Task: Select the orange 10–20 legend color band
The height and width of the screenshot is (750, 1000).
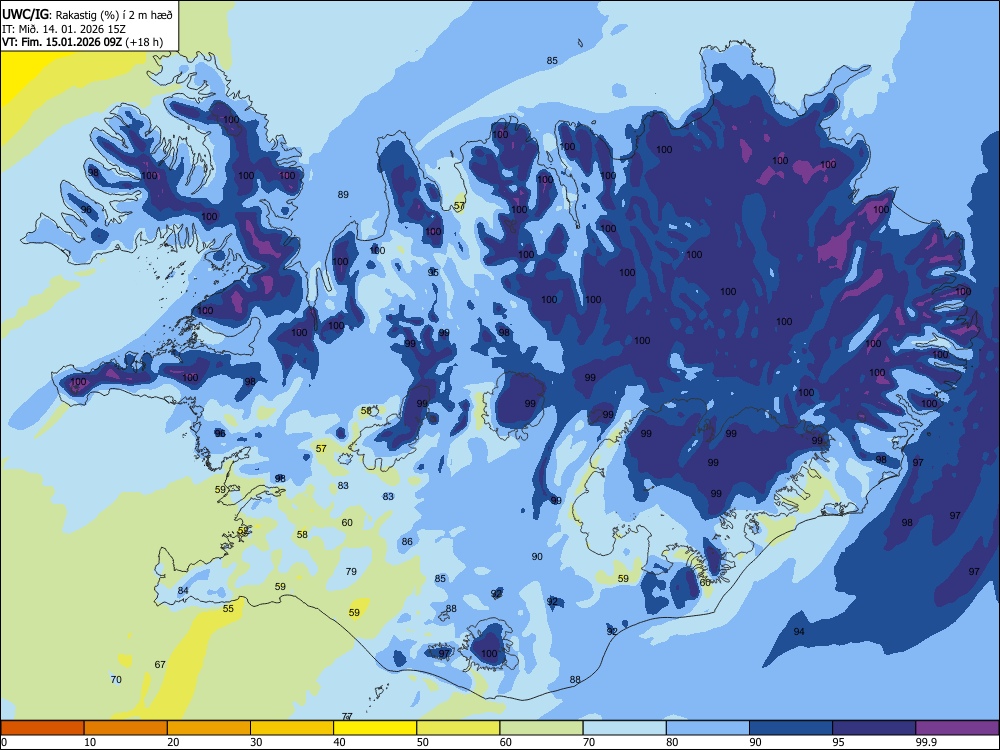Action: pyautogui.click(x=126, y=728)
